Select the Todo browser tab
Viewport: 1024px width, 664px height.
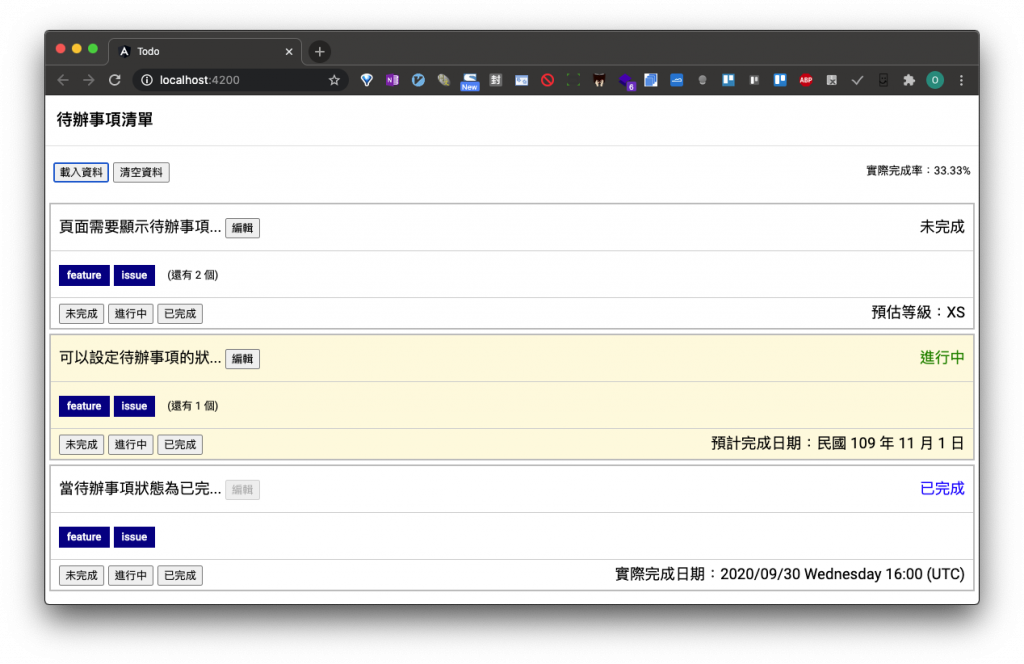205,51
